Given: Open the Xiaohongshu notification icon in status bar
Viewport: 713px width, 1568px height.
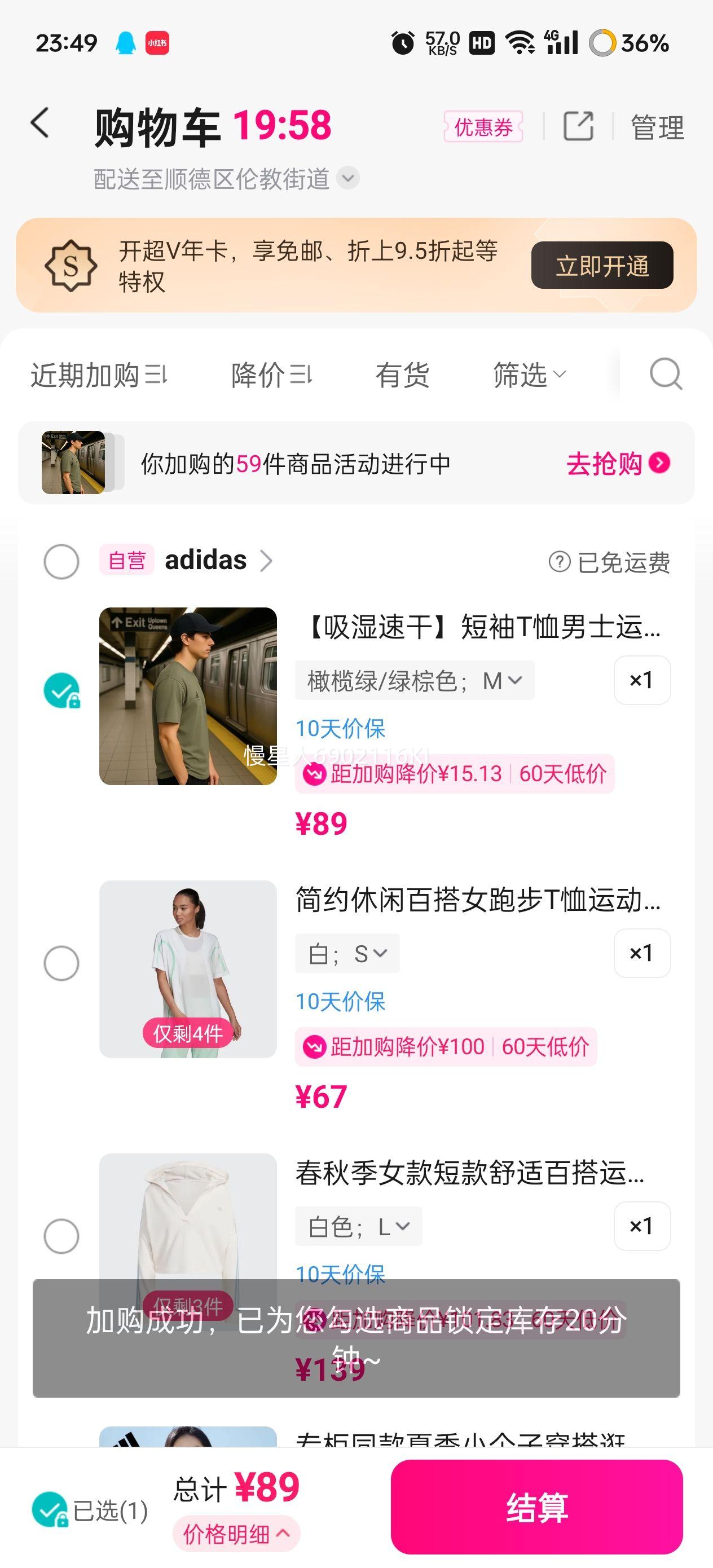Looking at the screenshot, I should 157,43.
